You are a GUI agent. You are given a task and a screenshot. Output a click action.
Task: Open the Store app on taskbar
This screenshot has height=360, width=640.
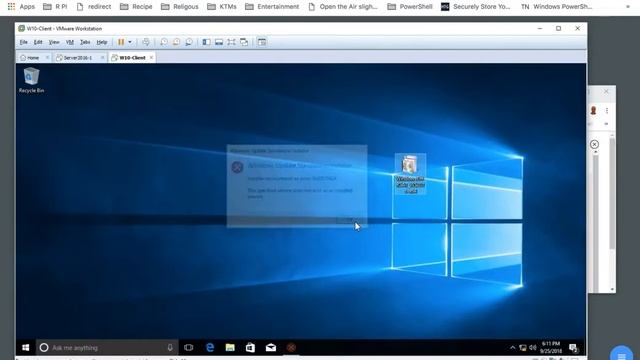click(250, 348)
